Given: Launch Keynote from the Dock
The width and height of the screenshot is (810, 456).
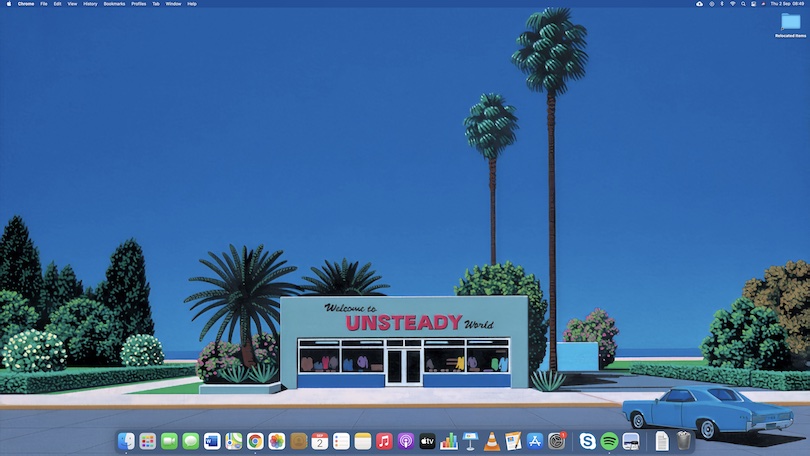Looking at the screenshot, I should click(x=471, y=442).
